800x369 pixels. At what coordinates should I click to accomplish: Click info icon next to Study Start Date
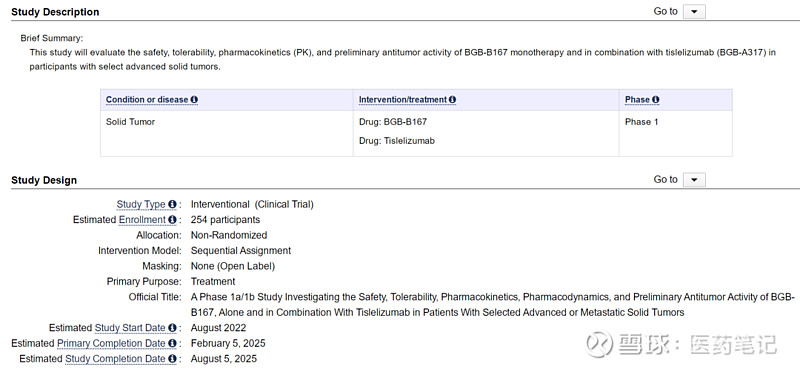(172, 328)
